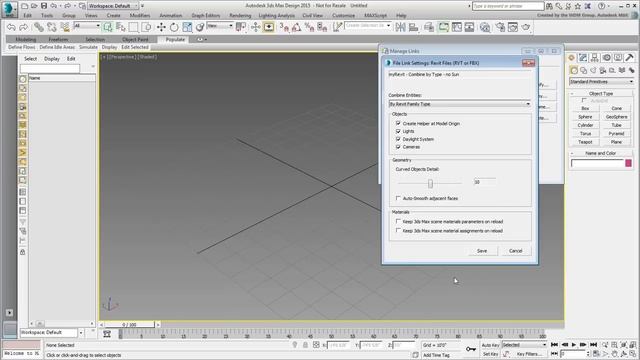Viewport: 640px width, 360px height.
Task: Toggle the 3D Snaps icon
Action: pyautogui.click(x=284, y=27)
